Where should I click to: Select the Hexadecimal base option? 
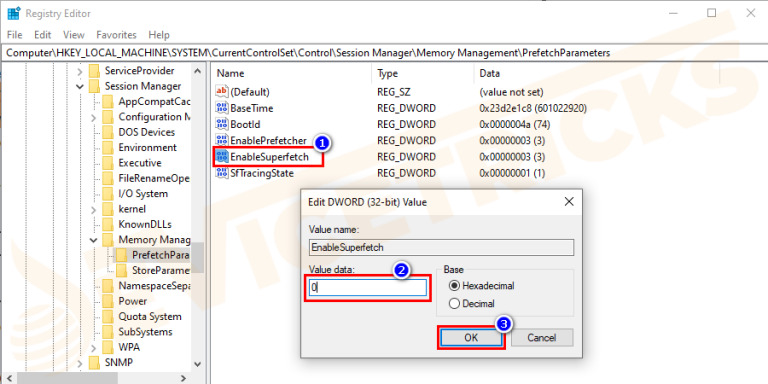click(454, 286)
